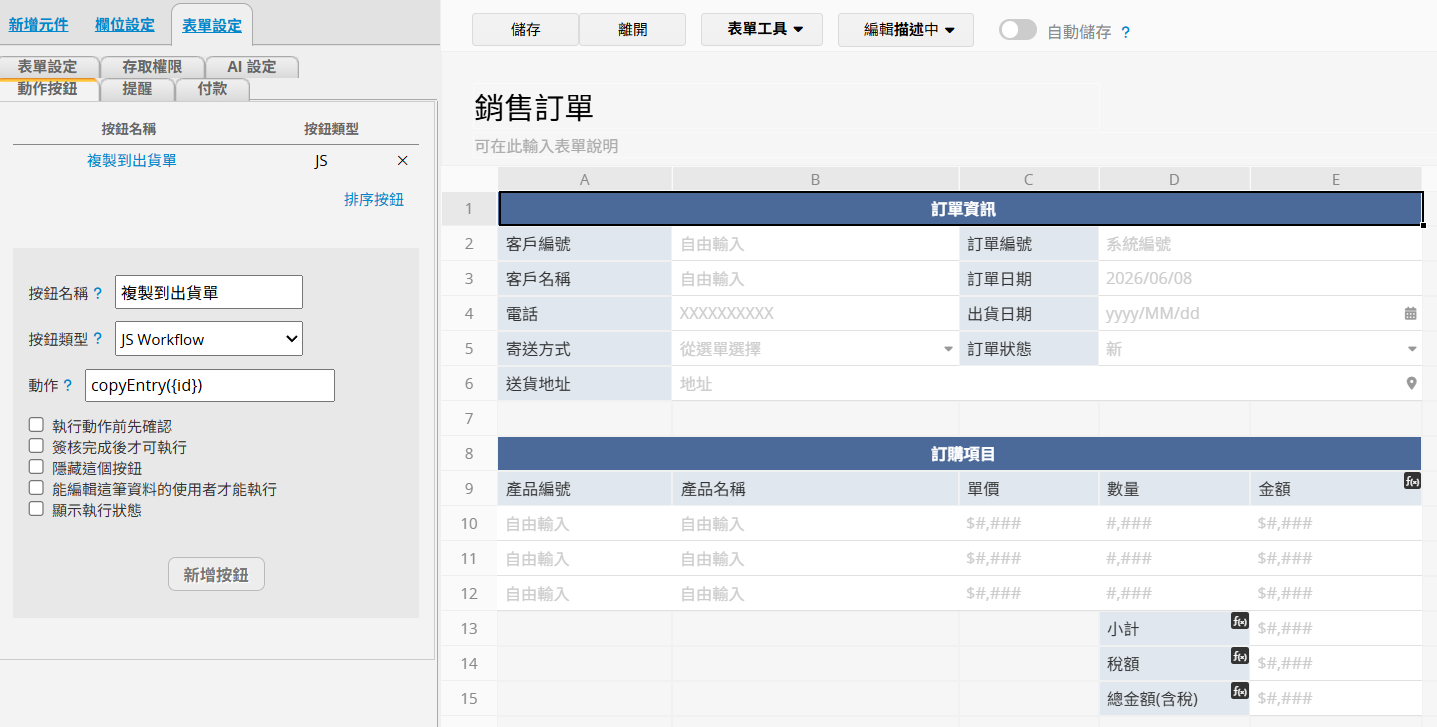Select row header 7

pyautogui.click(x=469, y=418)
